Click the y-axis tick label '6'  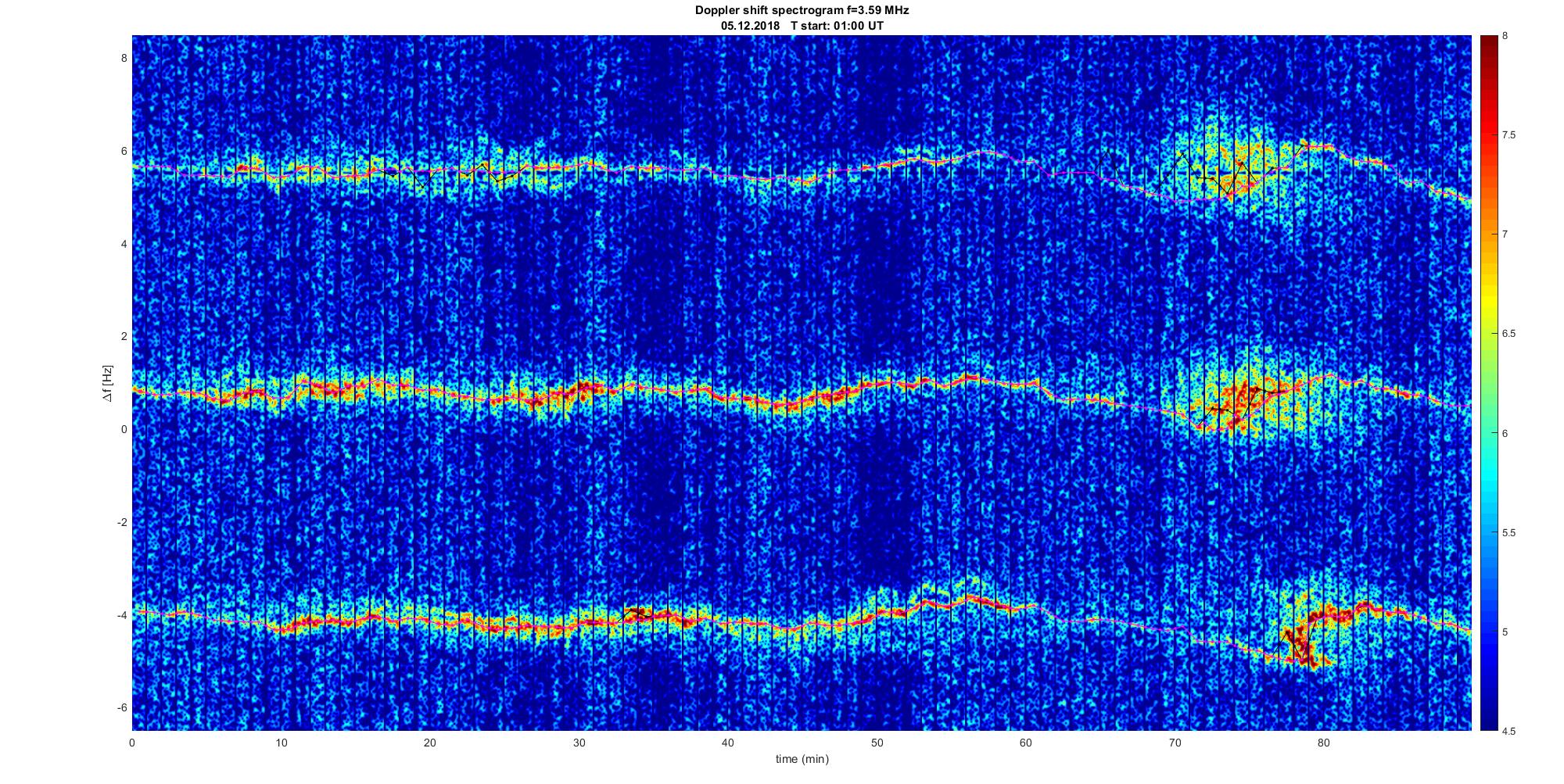click(x=124, y=152)
